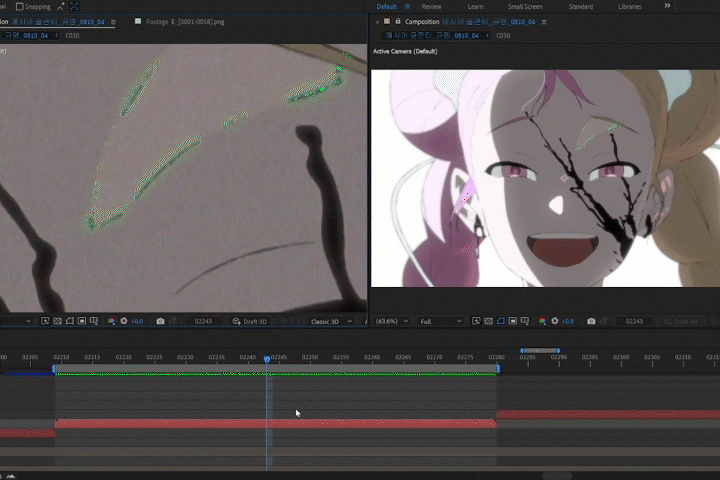Select the Footage E_[0001-0058].png tab

click(185, 22)
